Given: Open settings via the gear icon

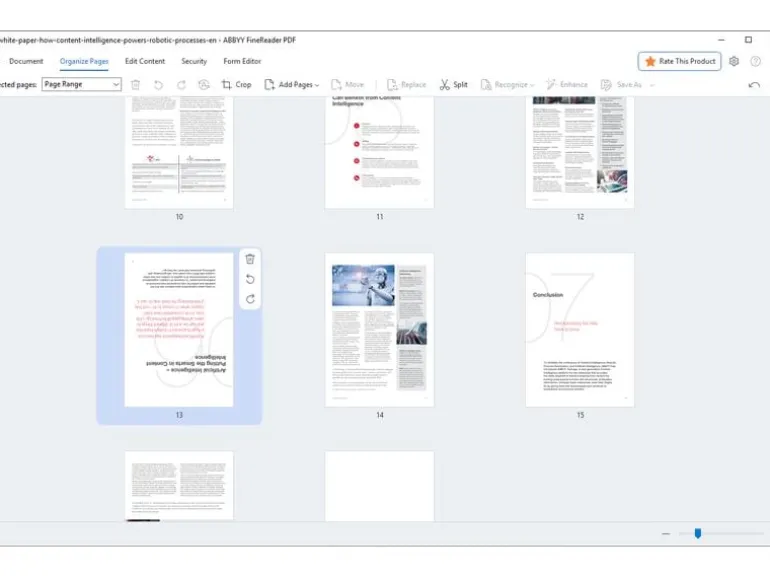Looking at the screenshot, I should pyautogui.click(x=734, y=61).
